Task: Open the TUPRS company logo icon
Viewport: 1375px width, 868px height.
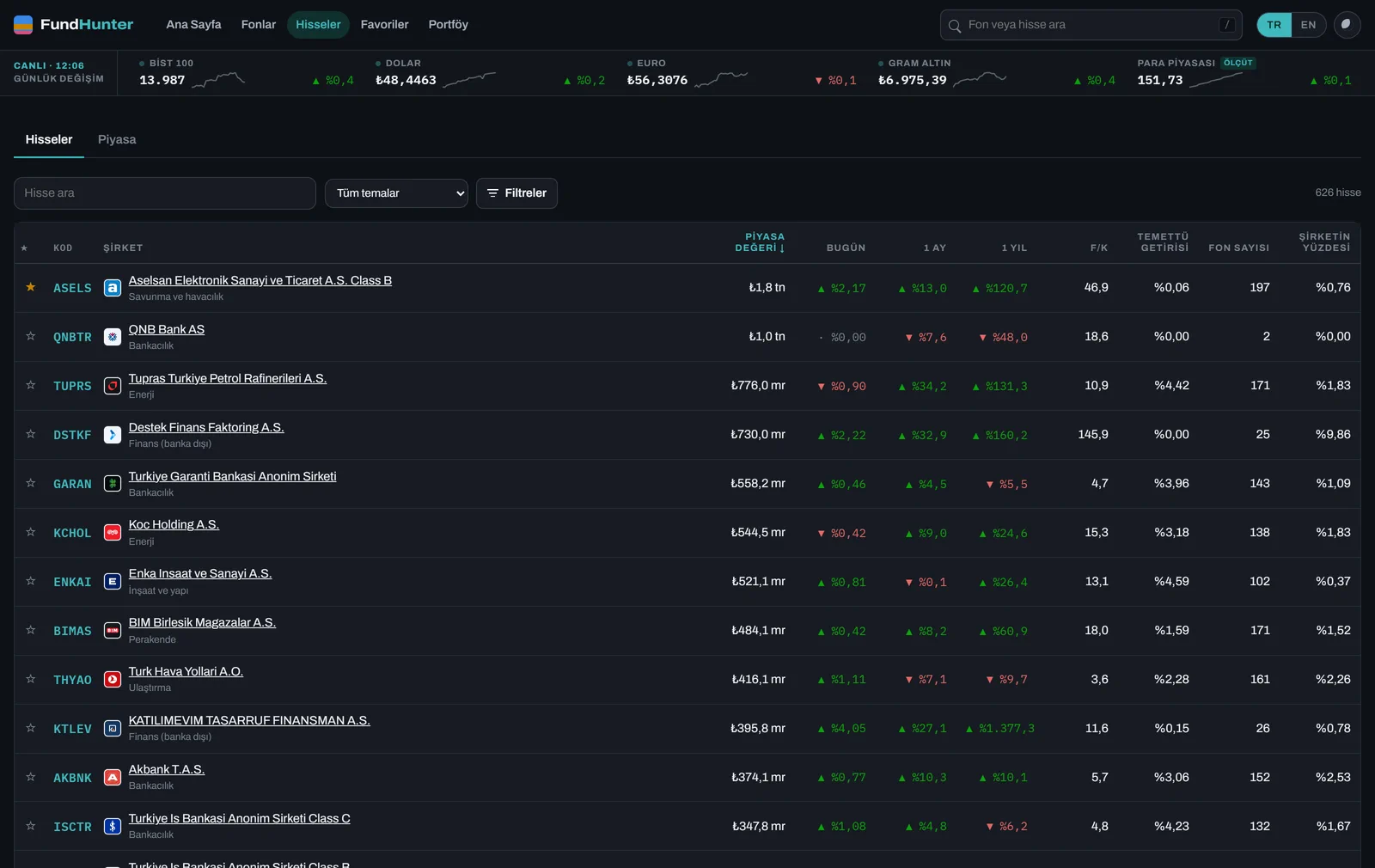Action: tap(112, 386)
